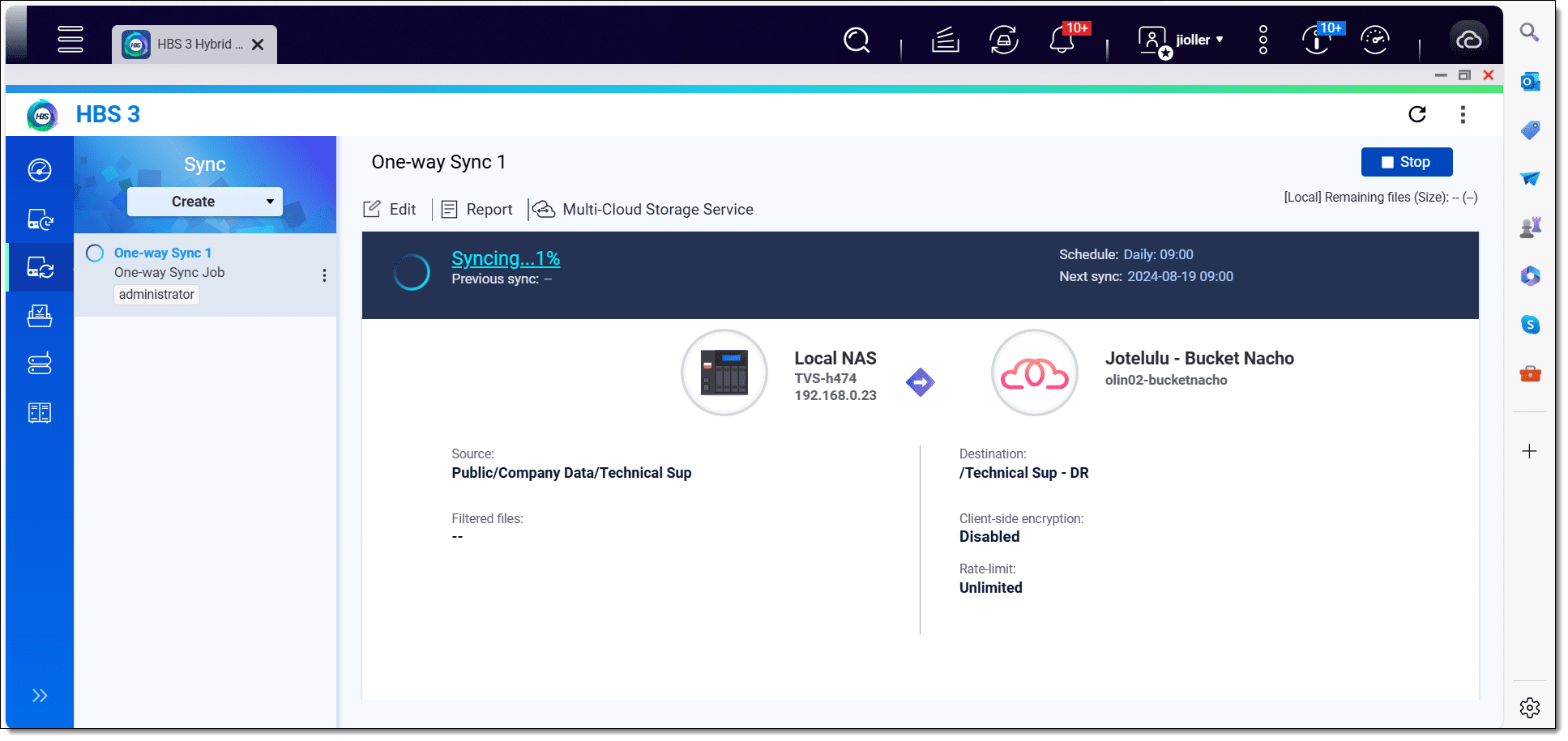This screenshot has height=741, width=1568.
Task: Click the Daily: 09:00 schedule value
Action: pos(1158,254)
